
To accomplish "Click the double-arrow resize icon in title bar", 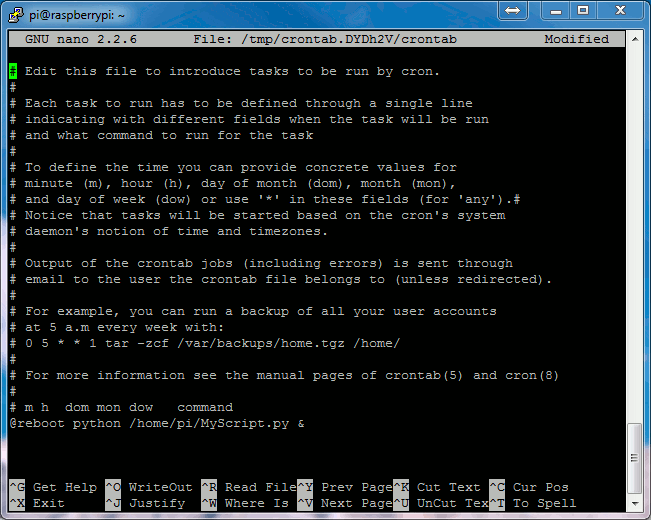I will point(512,11).
